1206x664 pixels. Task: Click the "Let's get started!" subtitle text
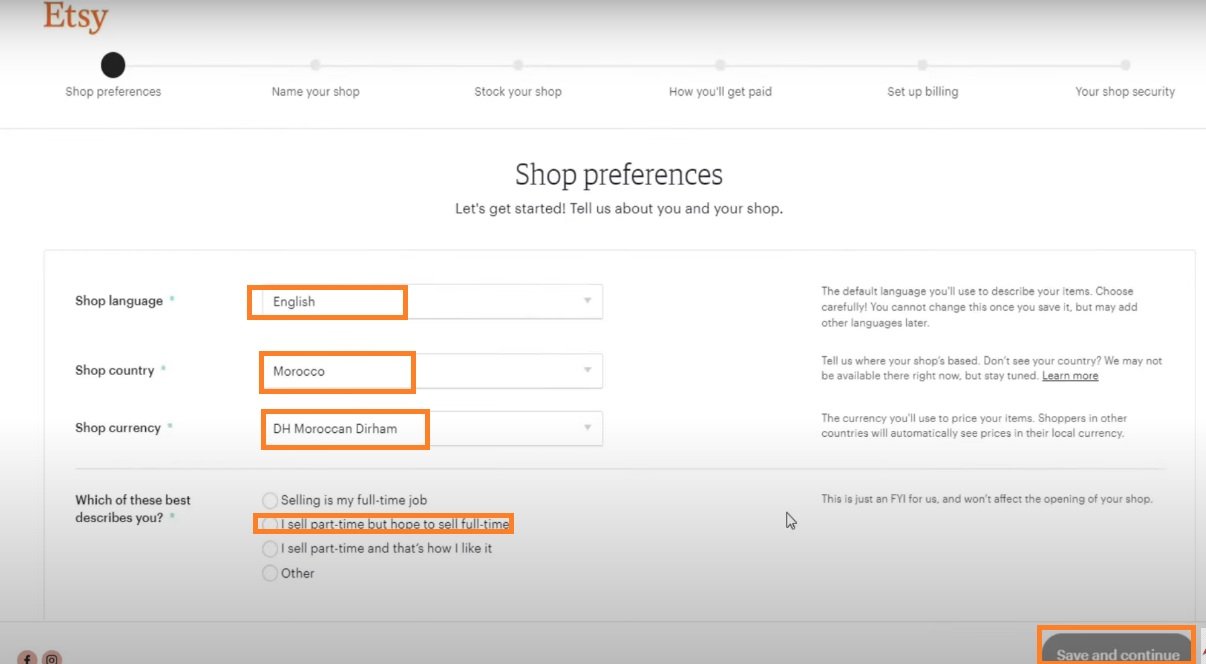point(619,209)
